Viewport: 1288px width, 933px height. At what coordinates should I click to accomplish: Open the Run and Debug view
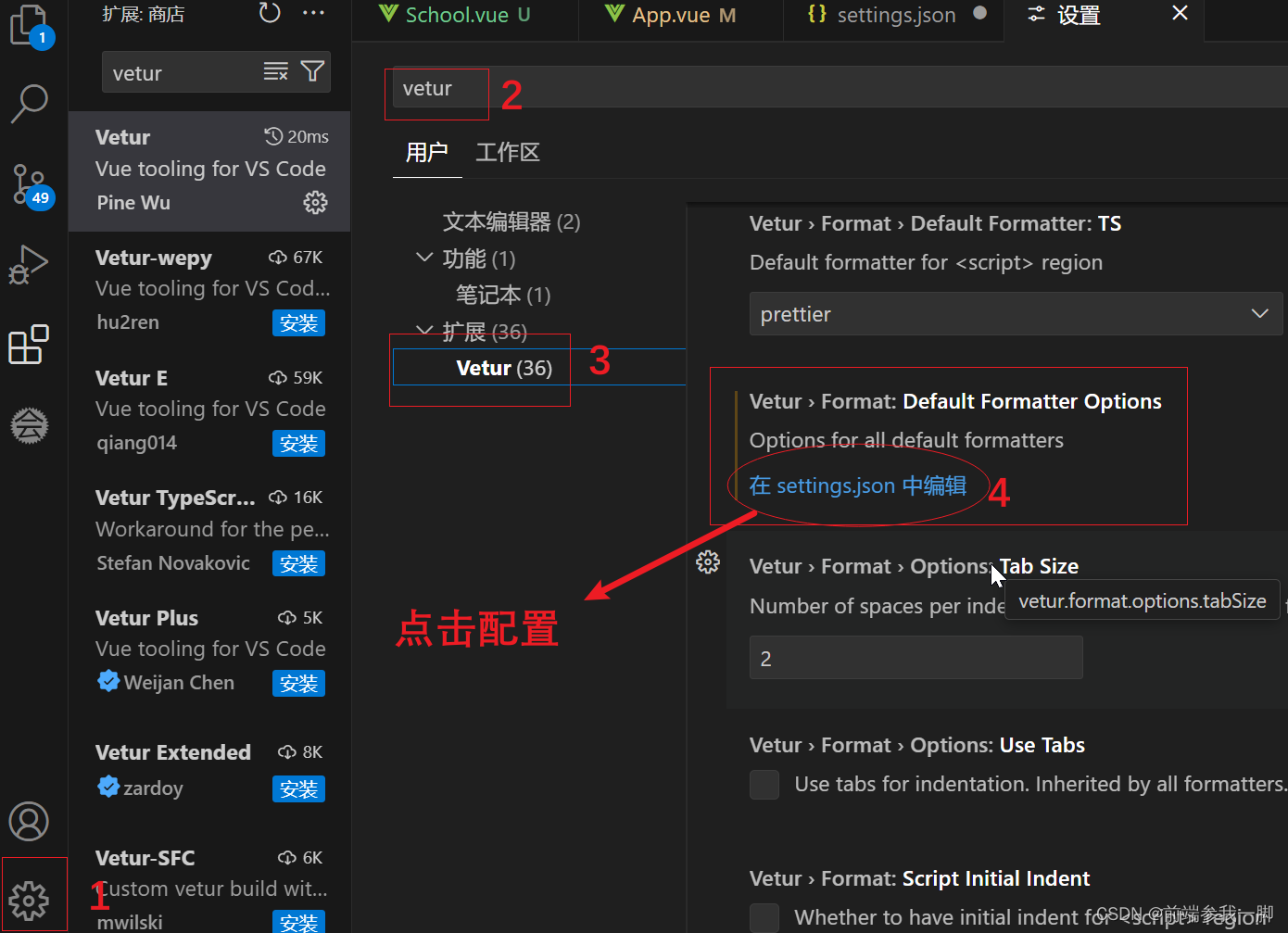[x=31, y=264]
